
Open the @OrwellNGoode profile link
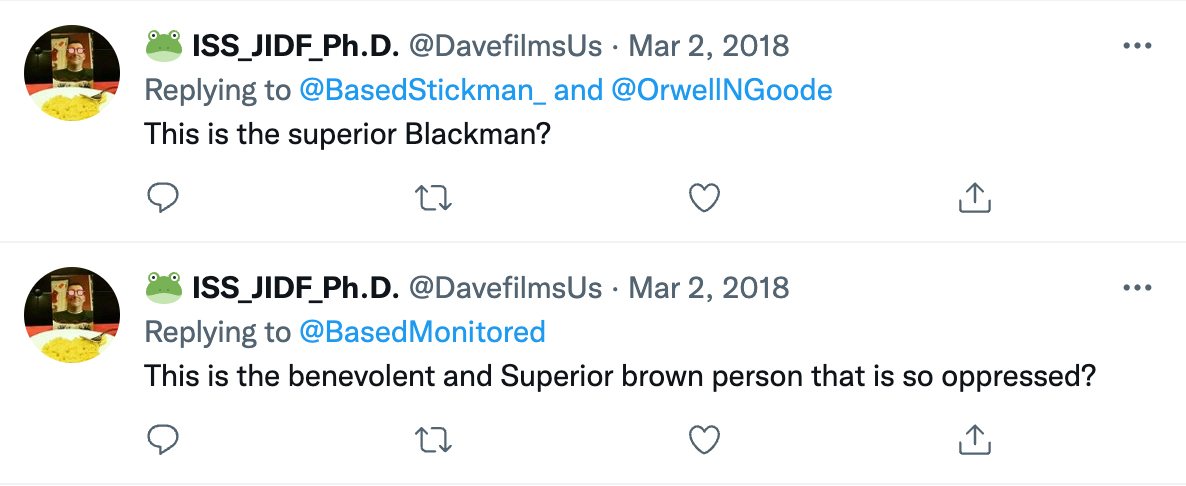click(721, 90)
